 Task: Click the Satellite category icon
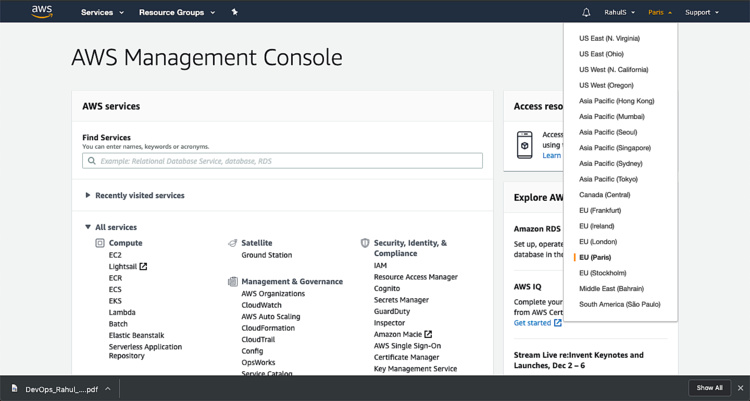pyautogui.click(x=232, y=243)
